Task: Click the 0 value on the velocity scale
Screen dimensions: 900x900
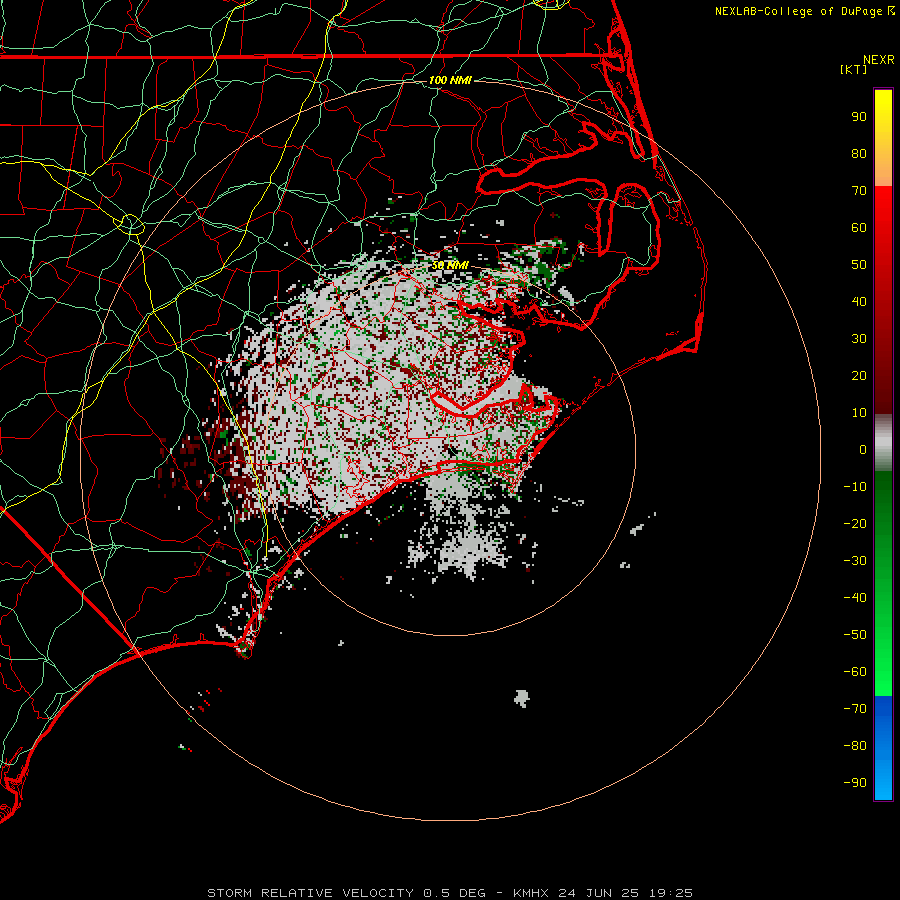Action: coord(863,450)
